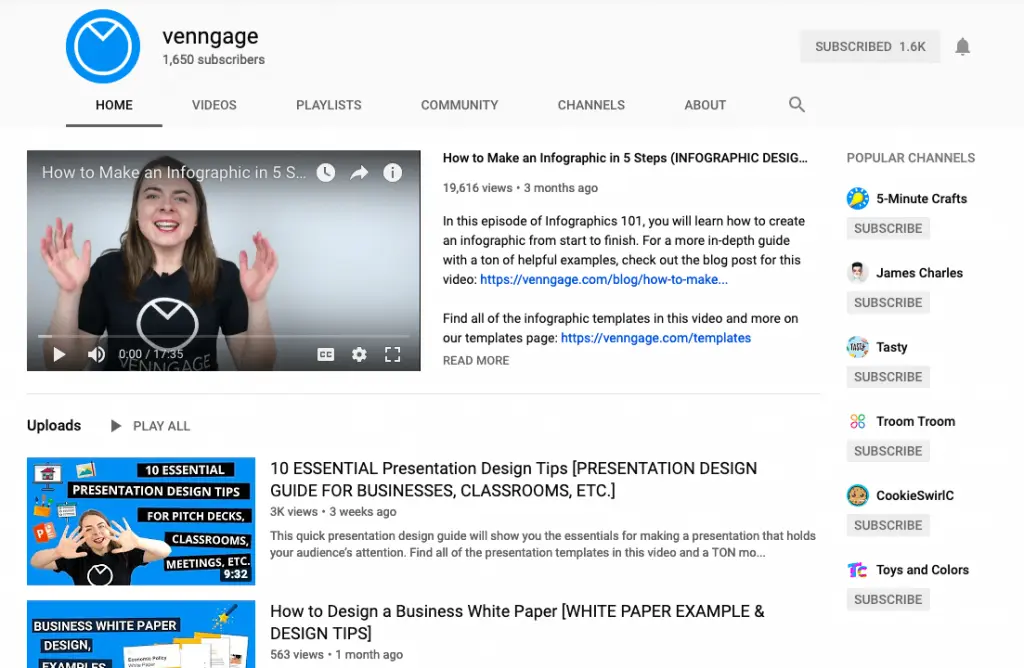The height and width of the screenshot is (668, 1024).
Task: Open the PLAYLISTS tab
Action: tap(328, 105)
